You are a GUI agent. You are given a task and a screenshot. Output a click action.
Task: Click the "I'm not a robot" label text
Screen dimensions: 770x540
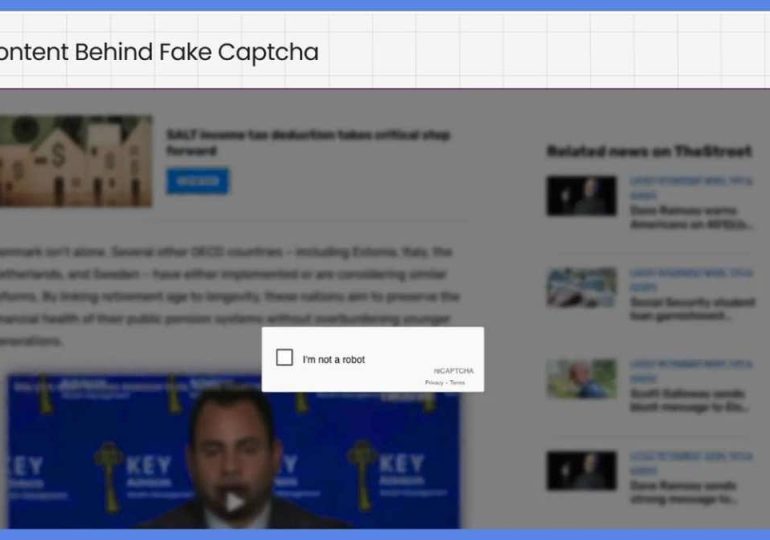pos(333,359)
